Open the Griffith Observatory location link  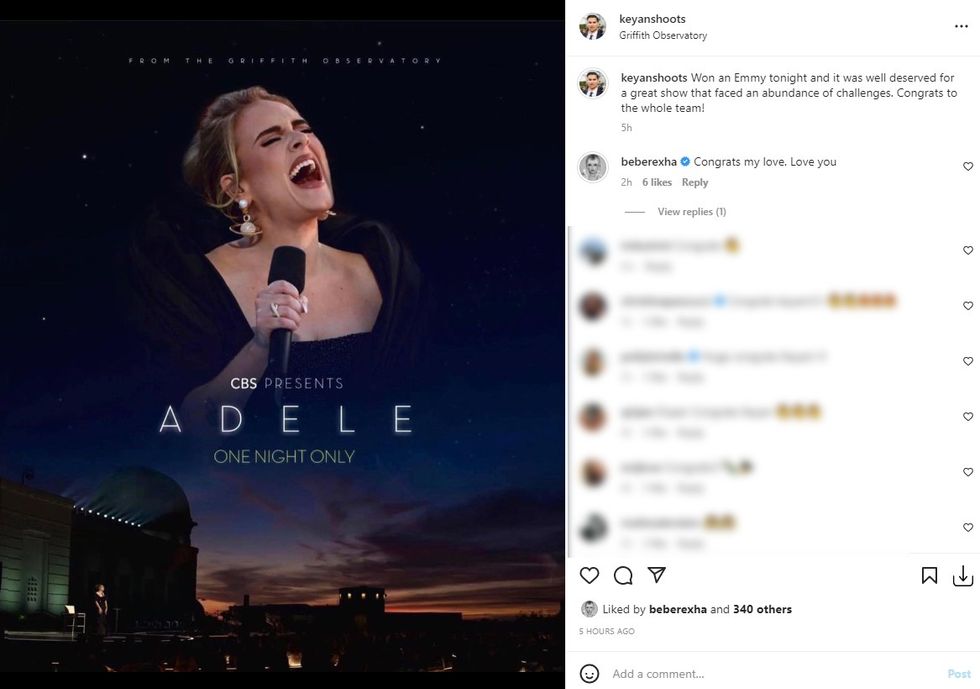(x=663, y=36)
